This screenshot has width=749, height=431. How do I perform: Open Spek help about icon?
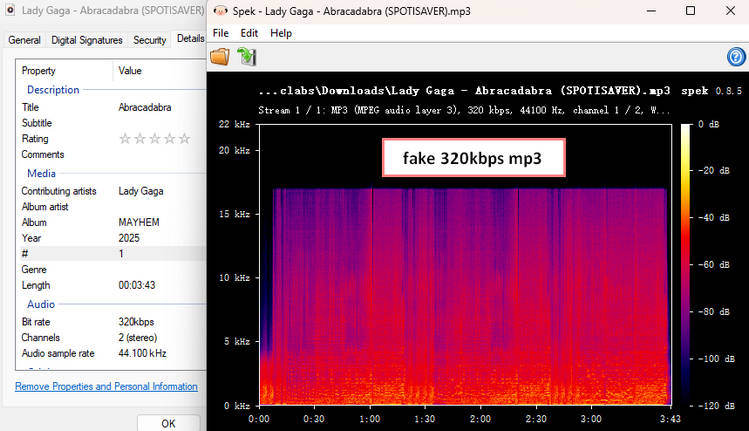pyautogui.click(x=736, y=56)
